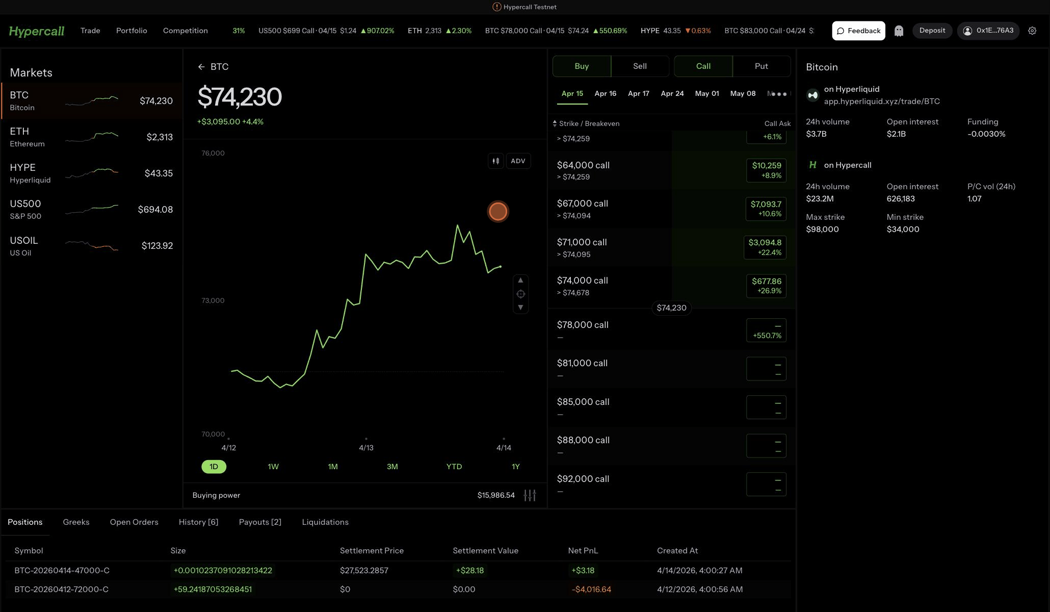The height and width of the screenshot is (612, 1050).
Task: Click the Deposit button
Action: 931,30
